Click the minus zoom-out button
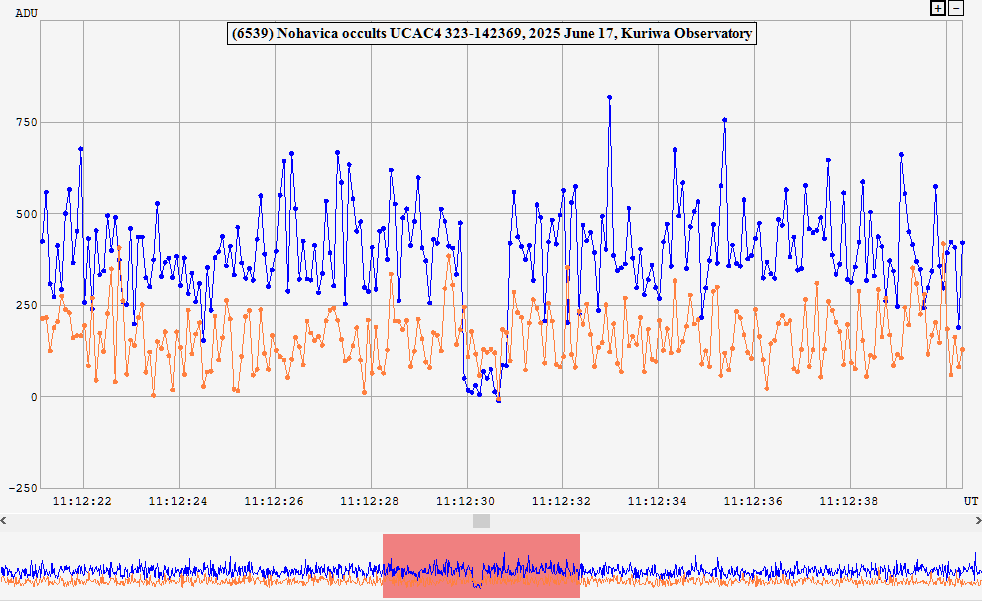This screenshot has height=601, width=982. click(956, 8)
